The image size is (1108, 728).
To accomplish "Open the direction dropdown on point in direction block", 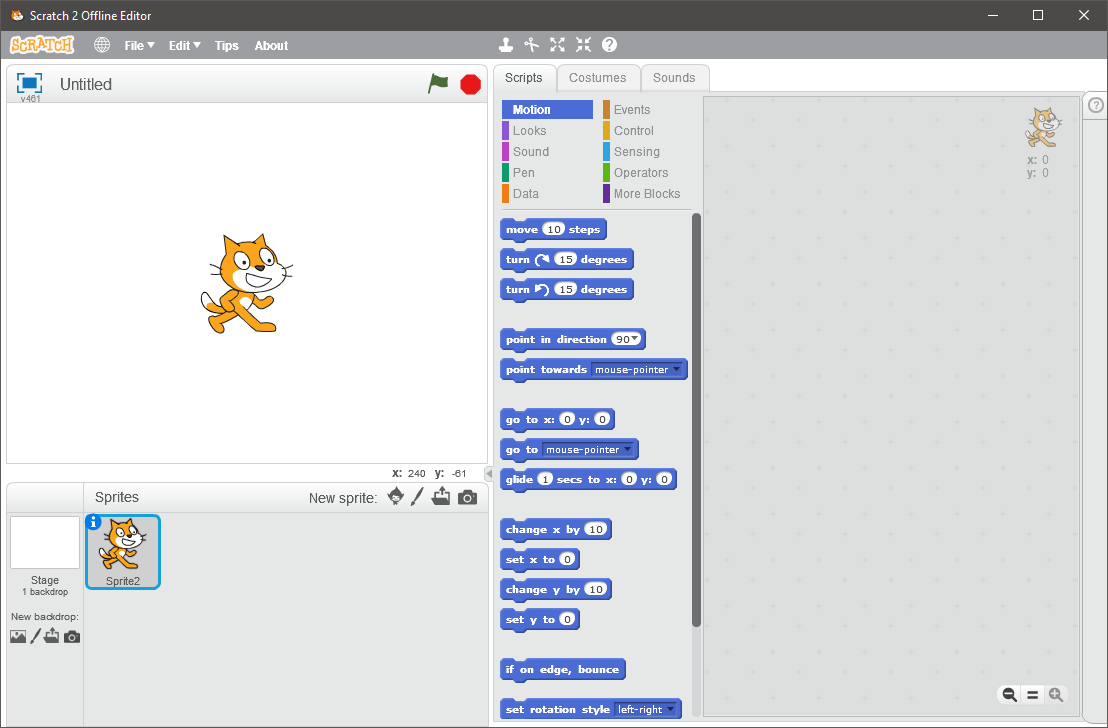I will point(635,339).
